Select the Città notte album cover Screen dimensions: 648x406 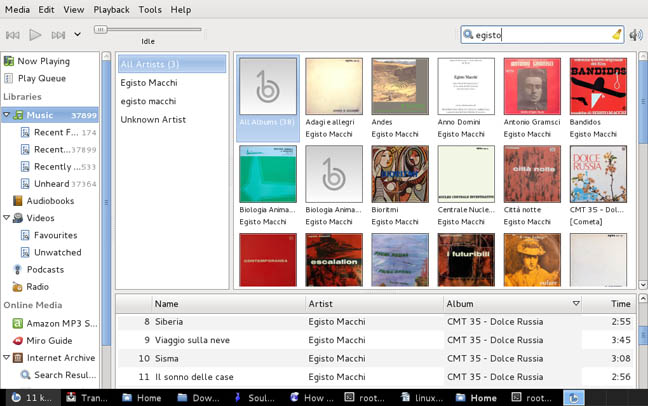[532, 174]
